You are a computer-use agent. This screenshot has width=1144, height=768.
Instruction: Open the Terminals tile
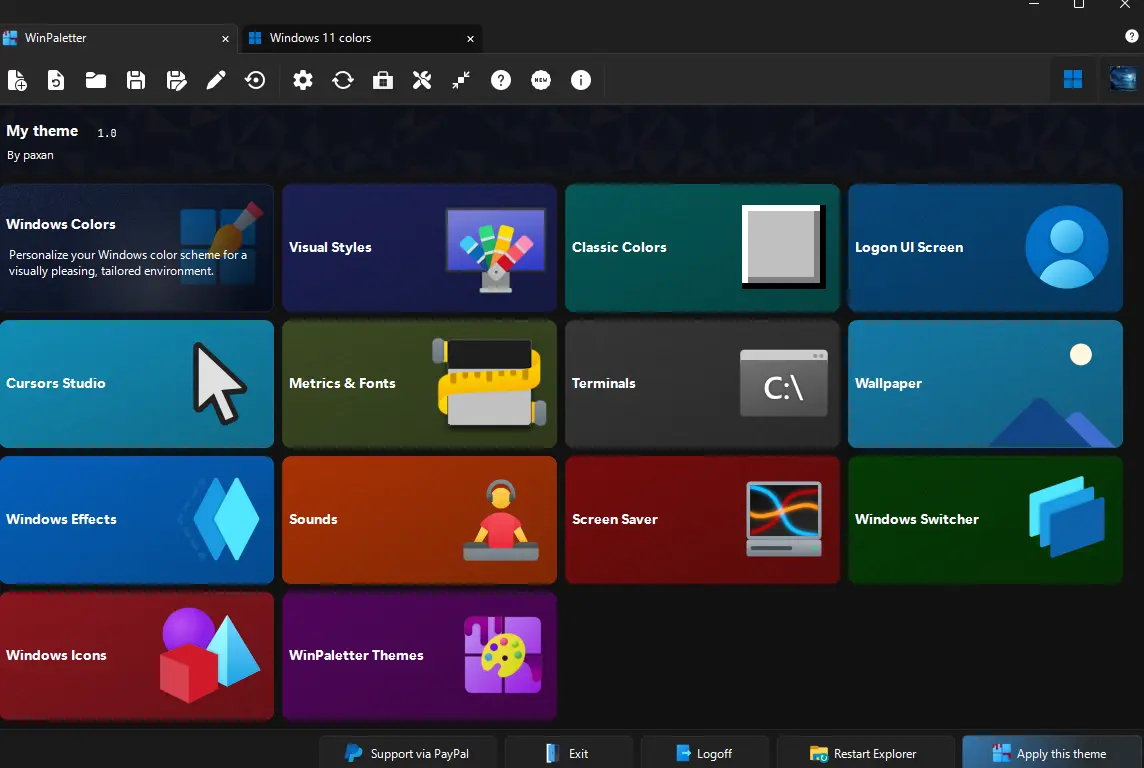point(703,384)
